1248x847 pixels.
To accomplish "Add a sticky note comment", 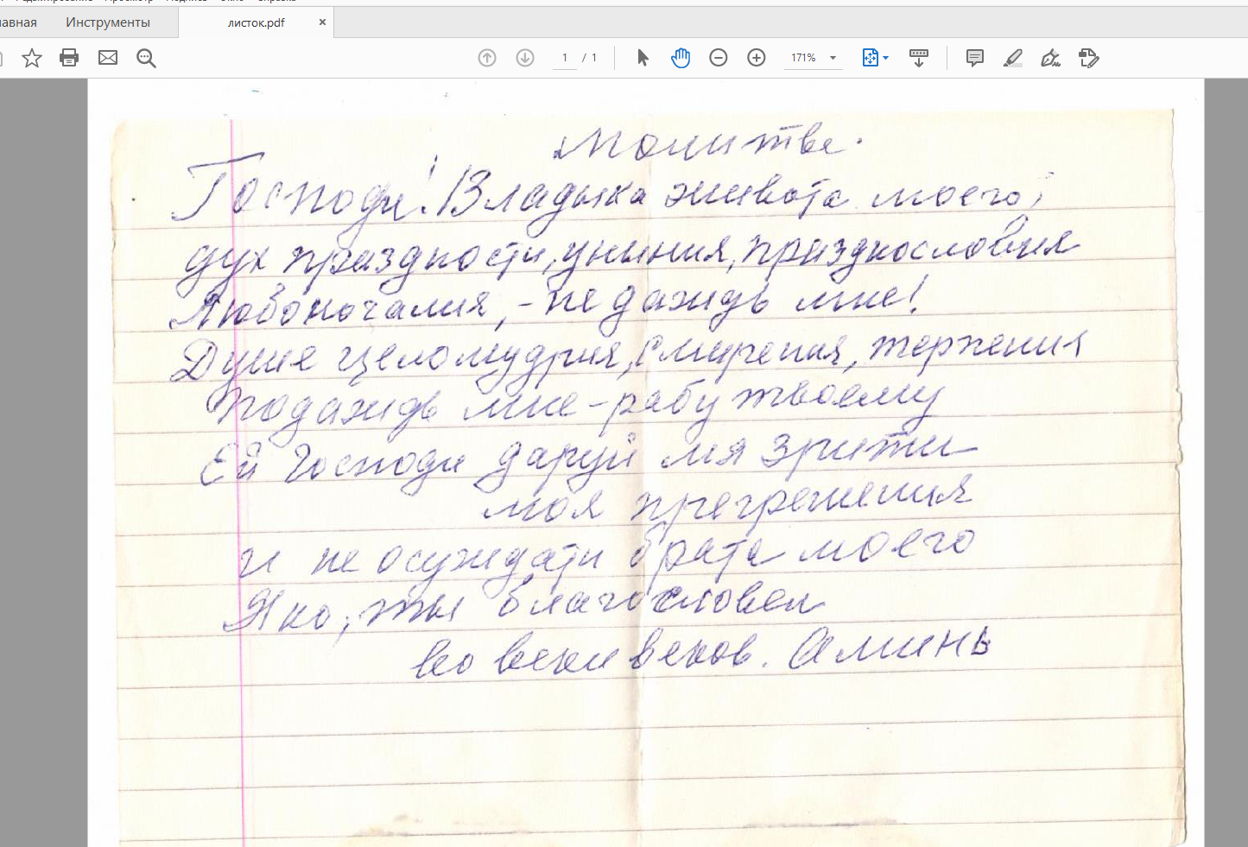I will 975,58.
